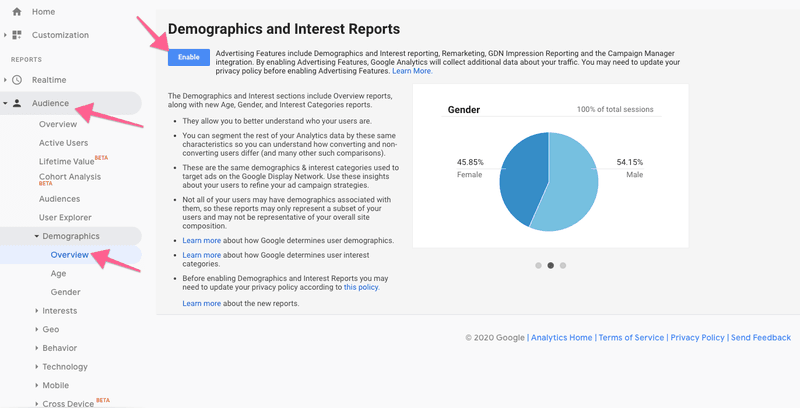Click Learn more about user interest categories
Screen dimensions: 800x408
point(202,255)
